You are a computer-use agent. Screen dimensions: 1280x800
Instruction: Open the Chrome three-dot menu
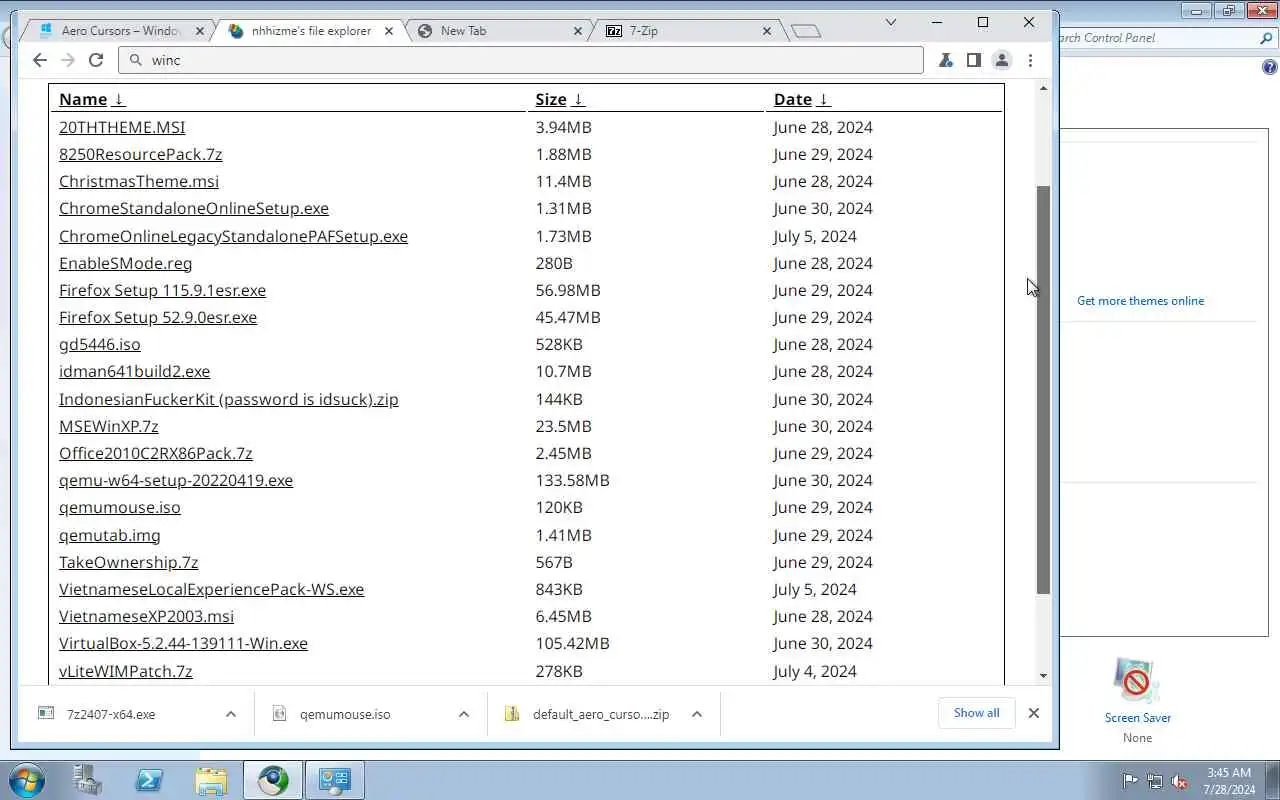(1030, 60)
